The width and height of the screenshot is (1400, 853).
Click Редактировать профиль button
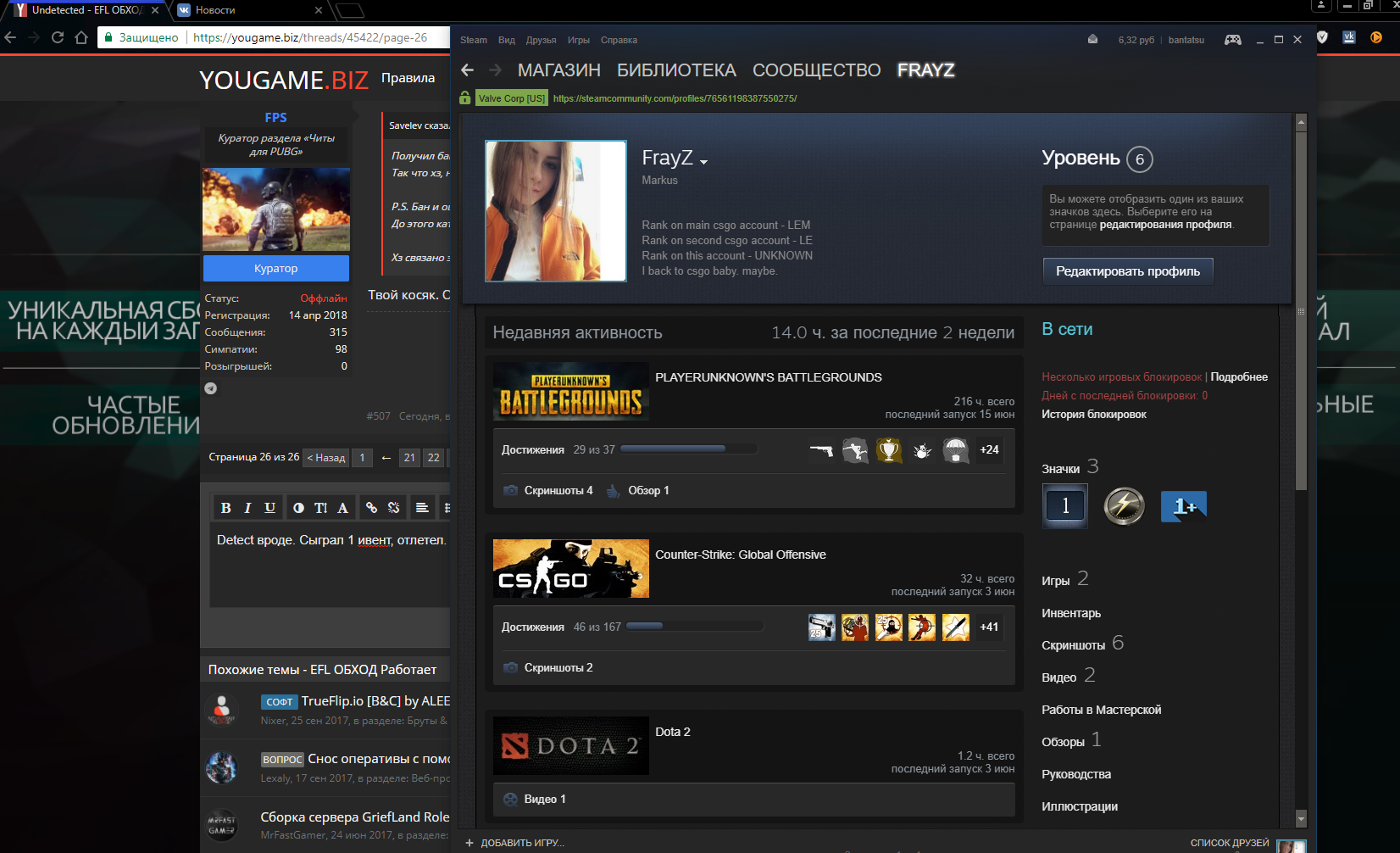point(1128,271)
